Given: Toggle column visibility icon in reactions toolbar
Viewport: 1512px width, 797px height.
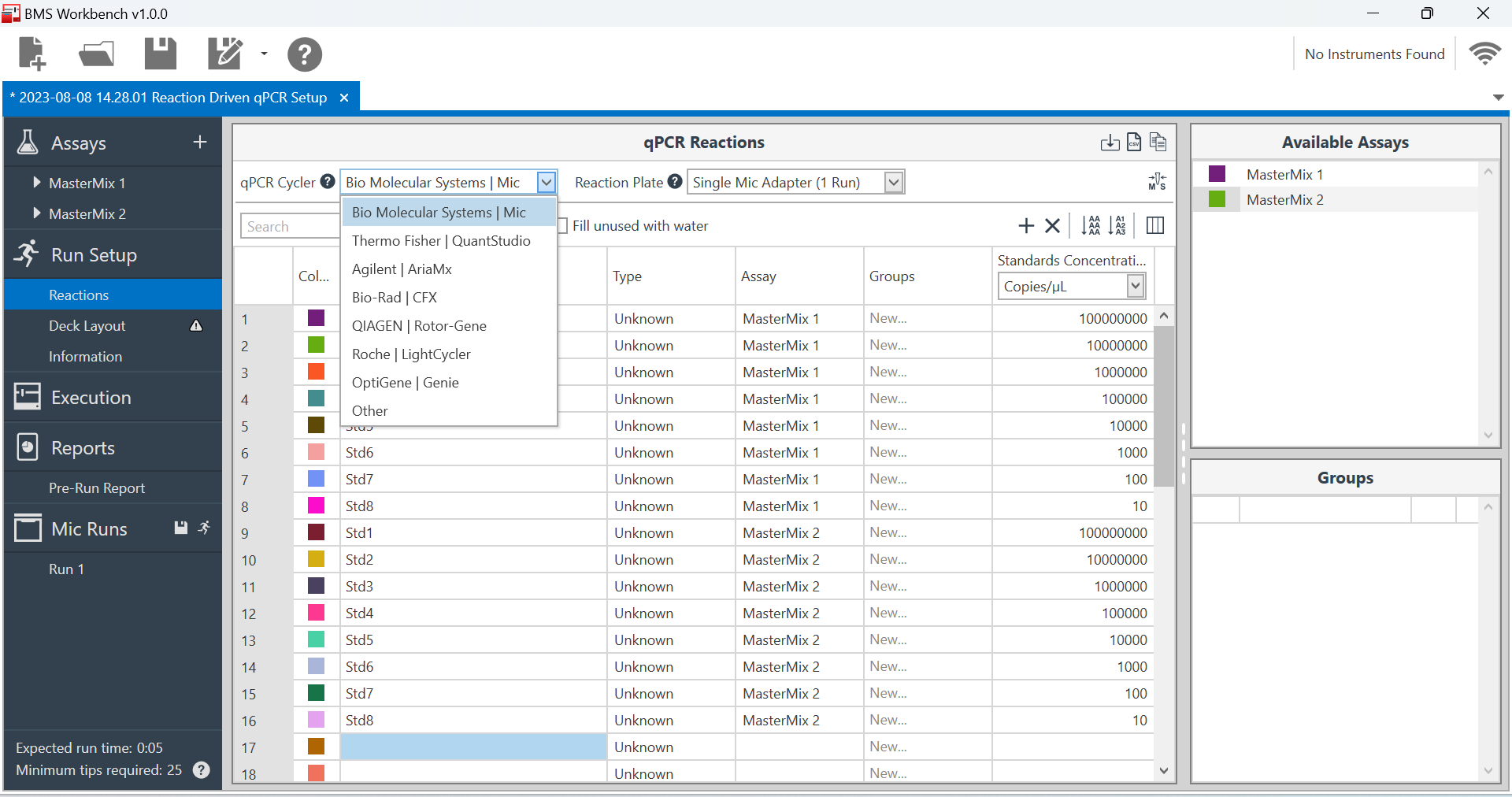Looking at the screenshot, I should [1154, 226].
